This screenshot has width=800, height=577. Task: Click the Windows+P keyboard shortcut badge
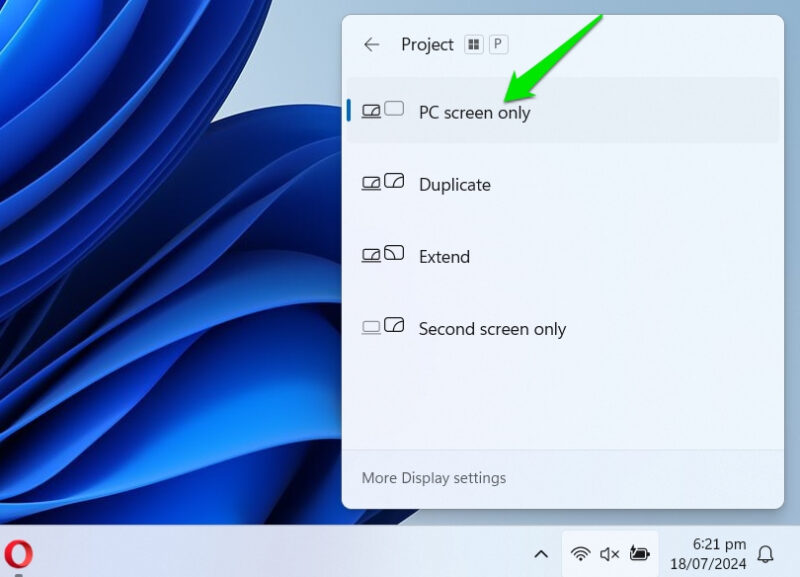[x=496, y=44]
